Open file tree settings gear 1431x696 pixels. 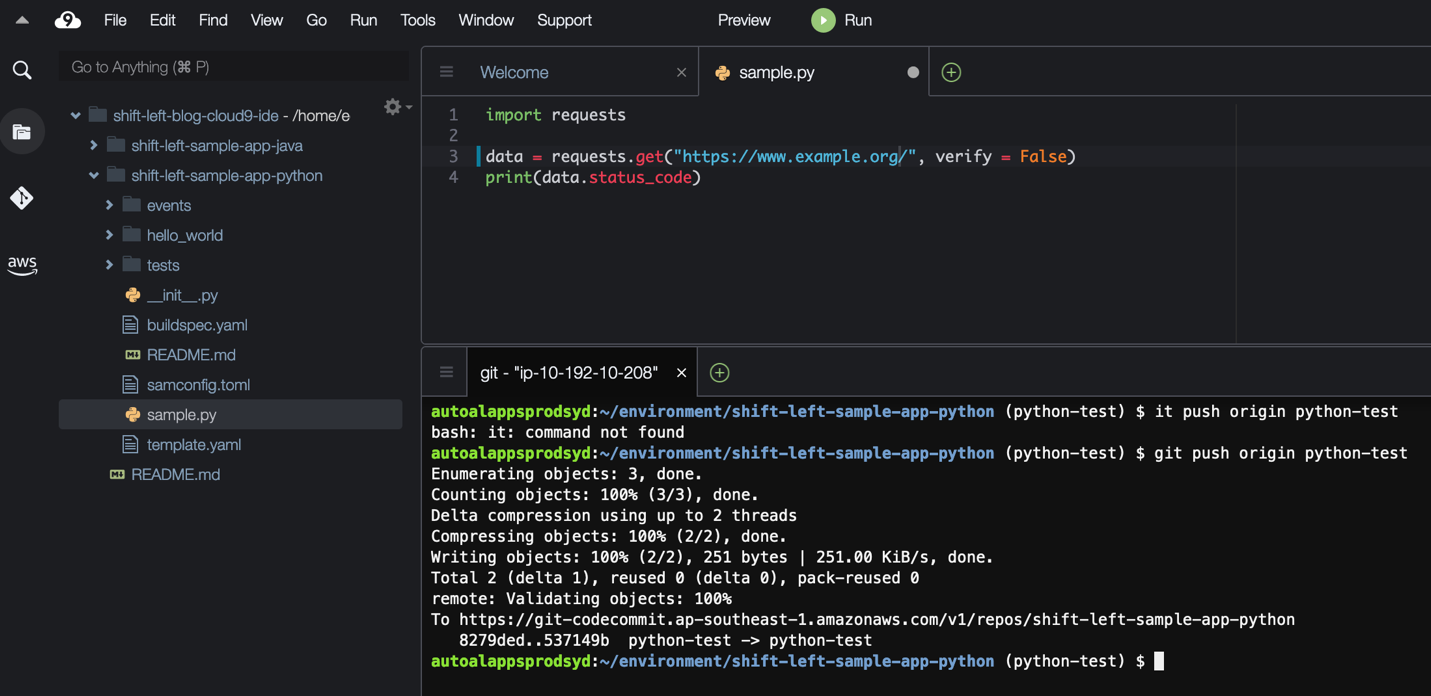pos(394,106)
